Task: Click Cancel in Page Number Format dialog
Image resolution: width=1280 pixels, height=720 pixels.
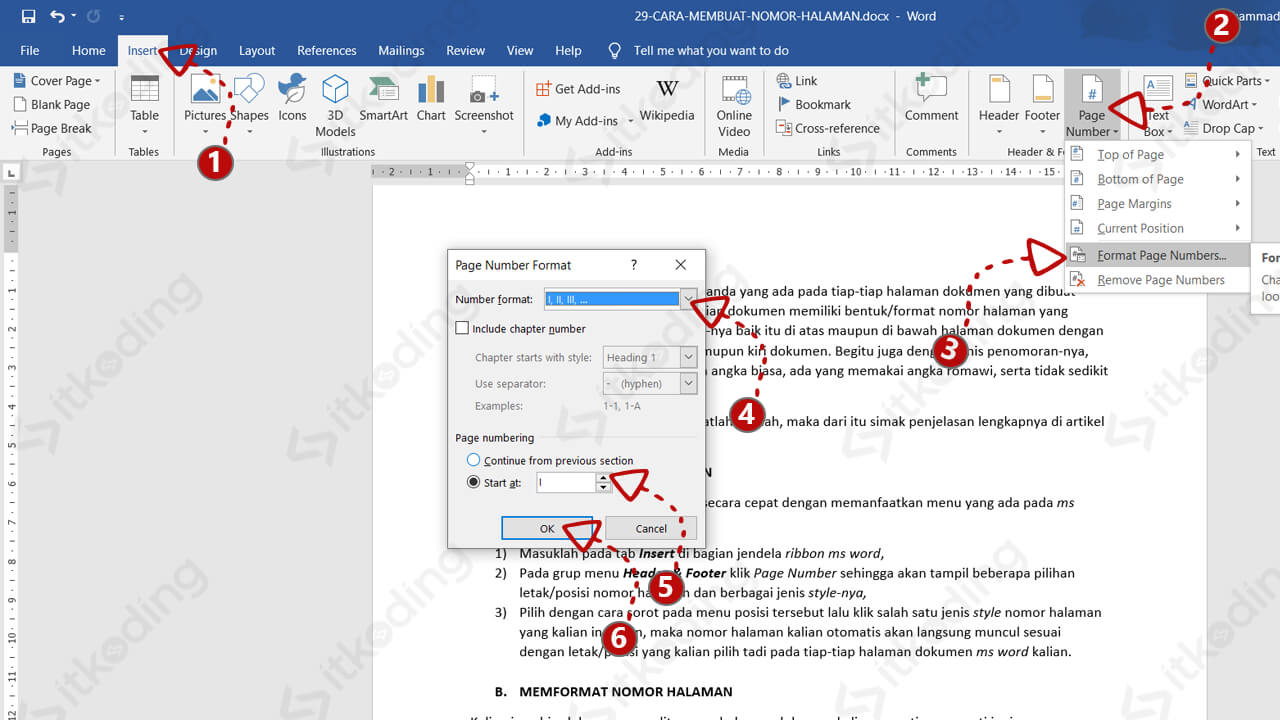Action: coord(651,528)
